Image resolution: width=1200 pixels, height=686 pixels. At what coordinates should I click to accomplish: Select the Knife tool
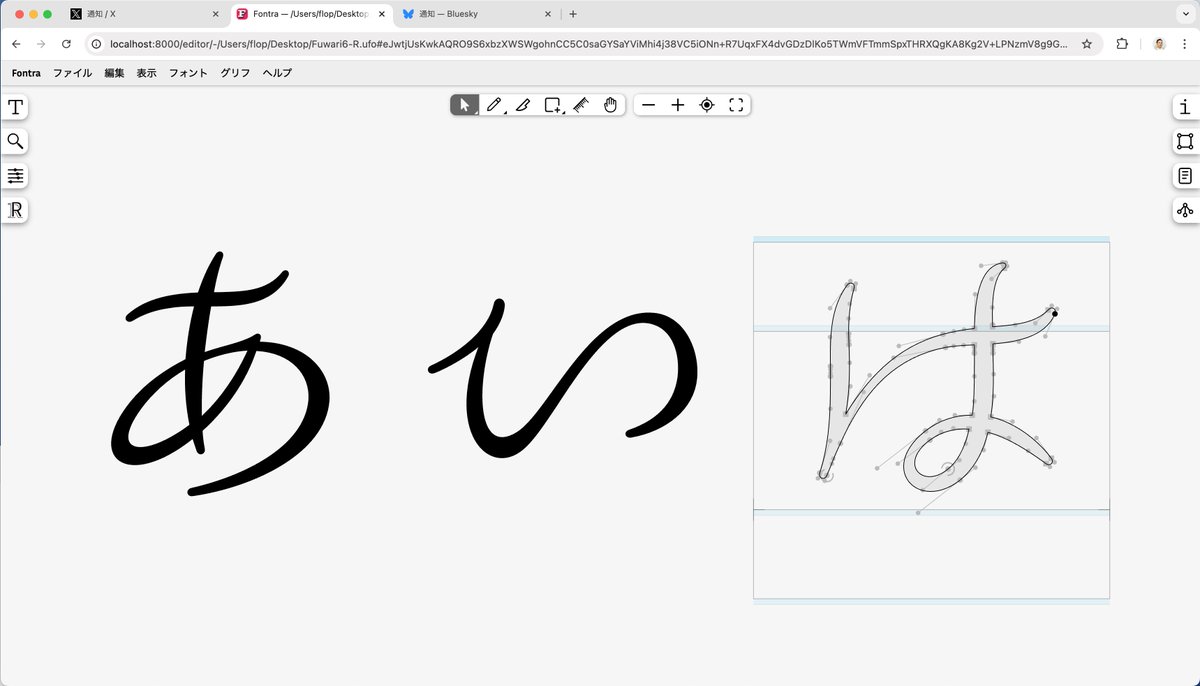[522, 105]
